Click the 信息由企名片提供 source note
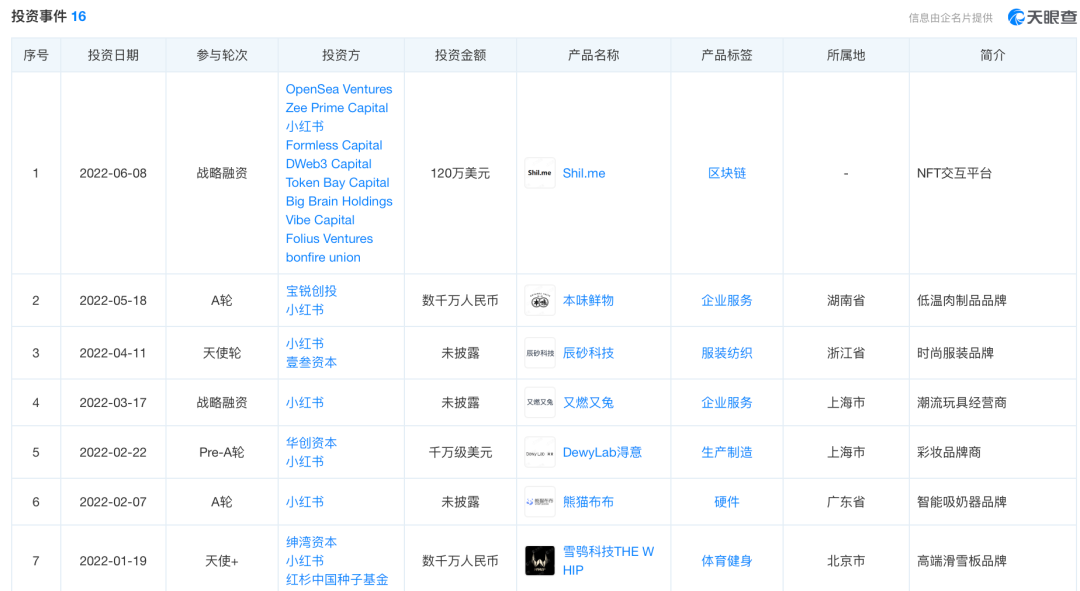1080x591 pixels. point(951,18)
